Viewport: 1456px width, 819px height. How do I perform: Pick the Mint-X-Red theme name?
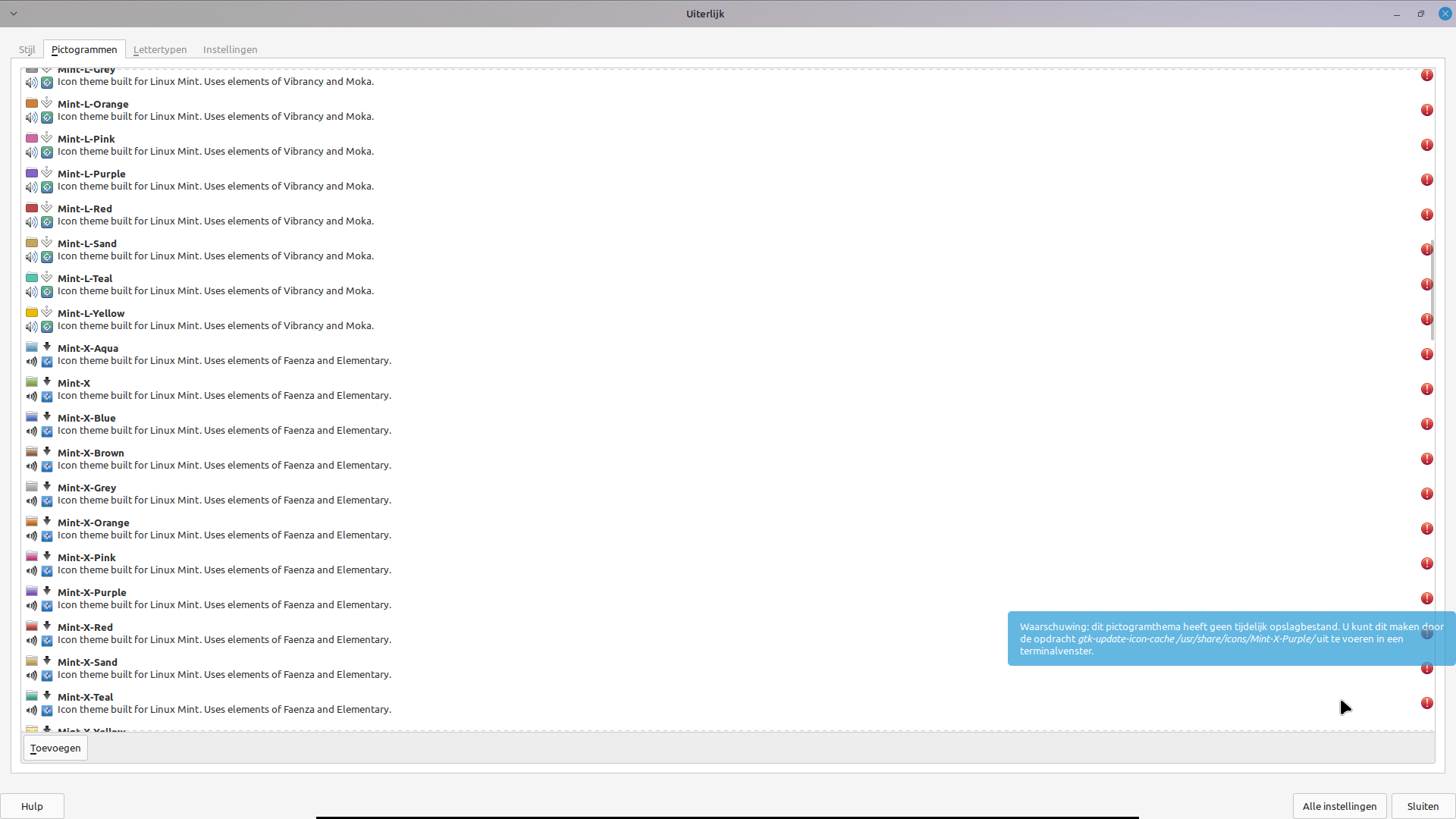coord(85,627)
